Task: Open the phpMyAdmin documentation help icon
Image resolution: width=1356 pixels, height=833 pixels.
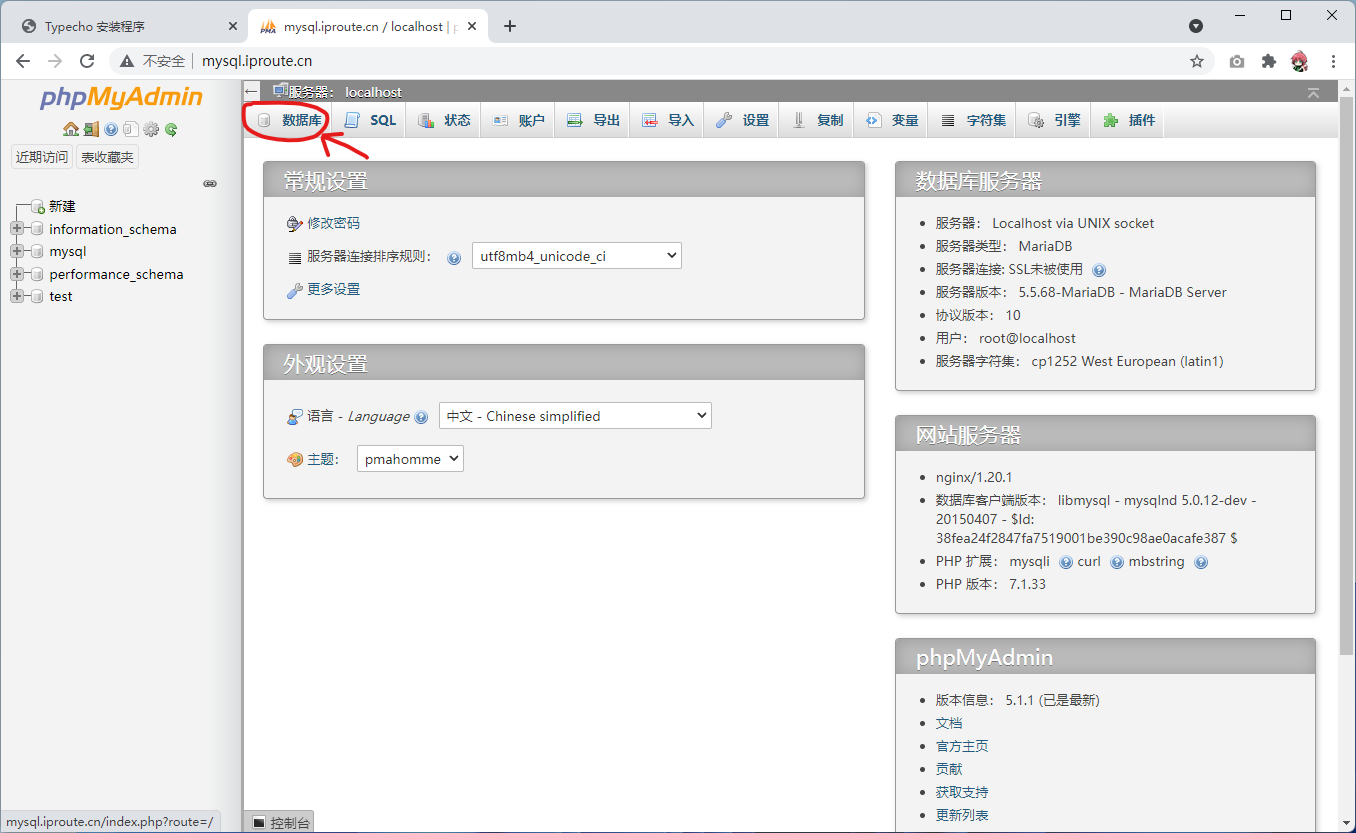Action: [111, 129]
